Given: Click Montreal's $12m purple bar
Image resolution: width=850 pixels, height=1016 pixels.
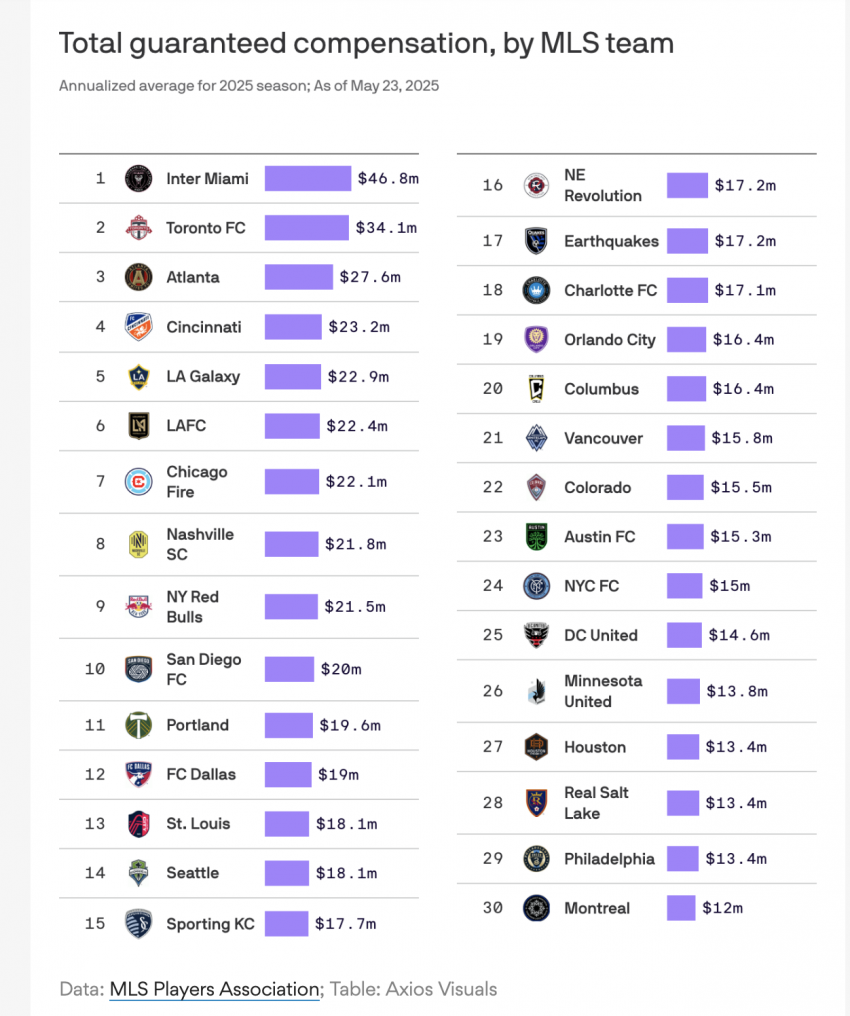Looking at the screenshot, I should point(681,908).
